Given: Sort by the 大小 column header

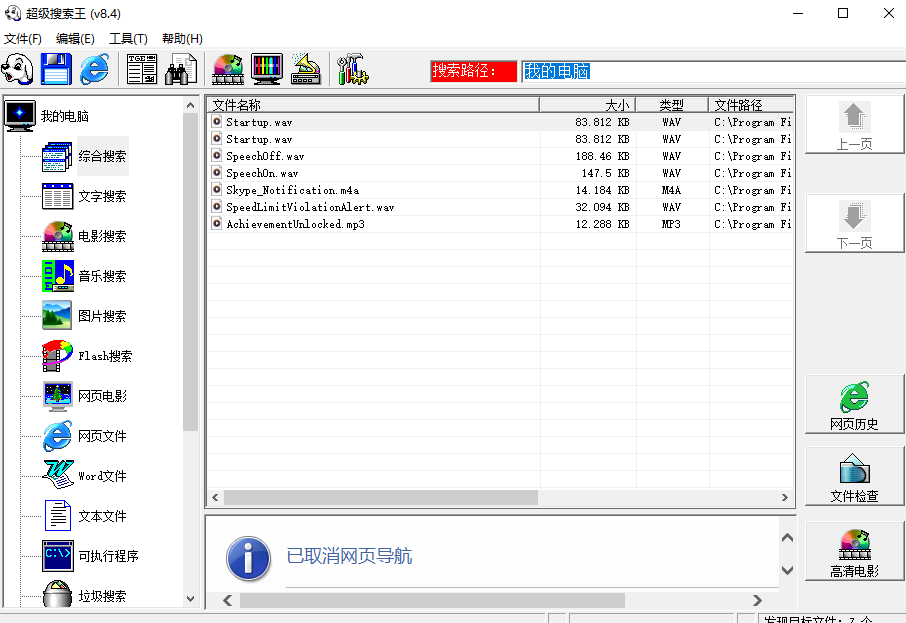Looking at the screenshot, I should 588,105.
